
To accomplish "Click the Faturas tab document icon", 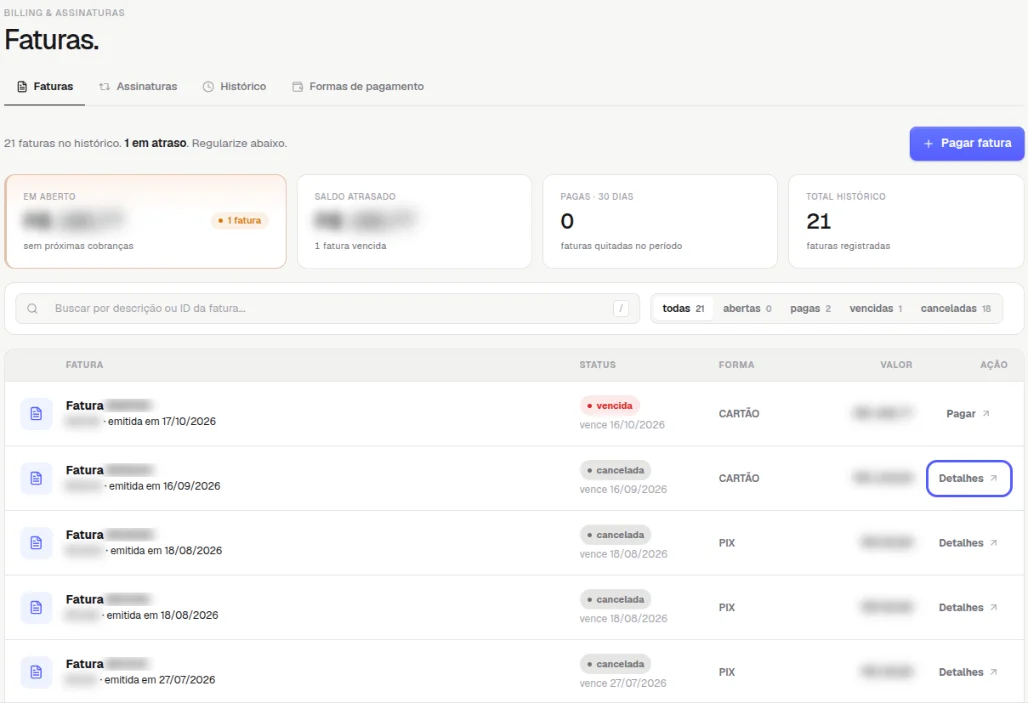I will [x=22, y=87].
